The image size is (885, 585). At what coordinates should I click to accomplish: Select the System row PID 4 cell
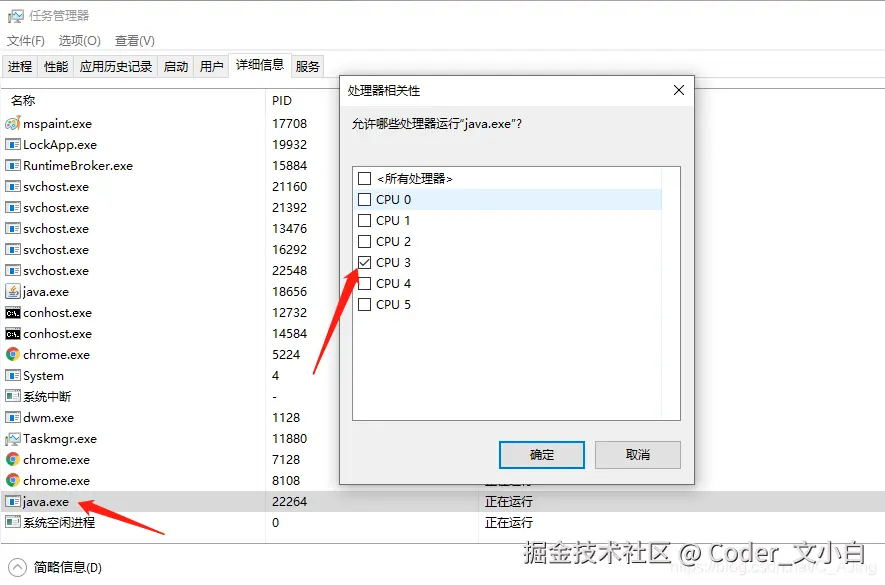click(x=275, y=376)
